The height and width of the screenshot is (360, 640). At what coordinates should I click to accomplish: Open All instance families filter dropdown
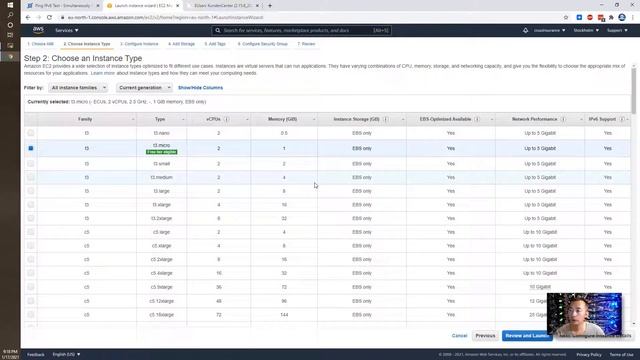[78, 88]
